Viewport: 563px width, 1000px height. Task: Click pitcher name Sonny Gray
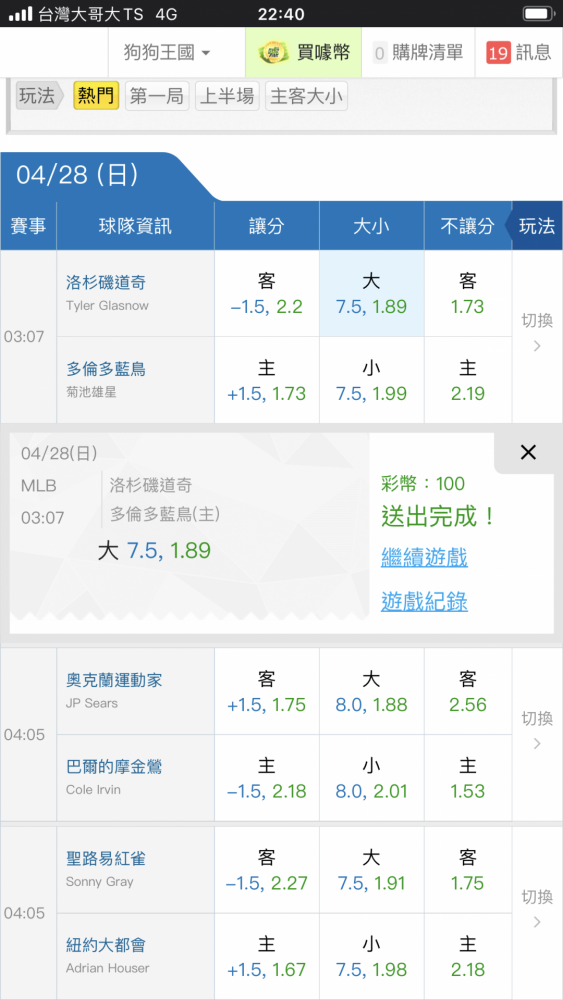(99, 882)
